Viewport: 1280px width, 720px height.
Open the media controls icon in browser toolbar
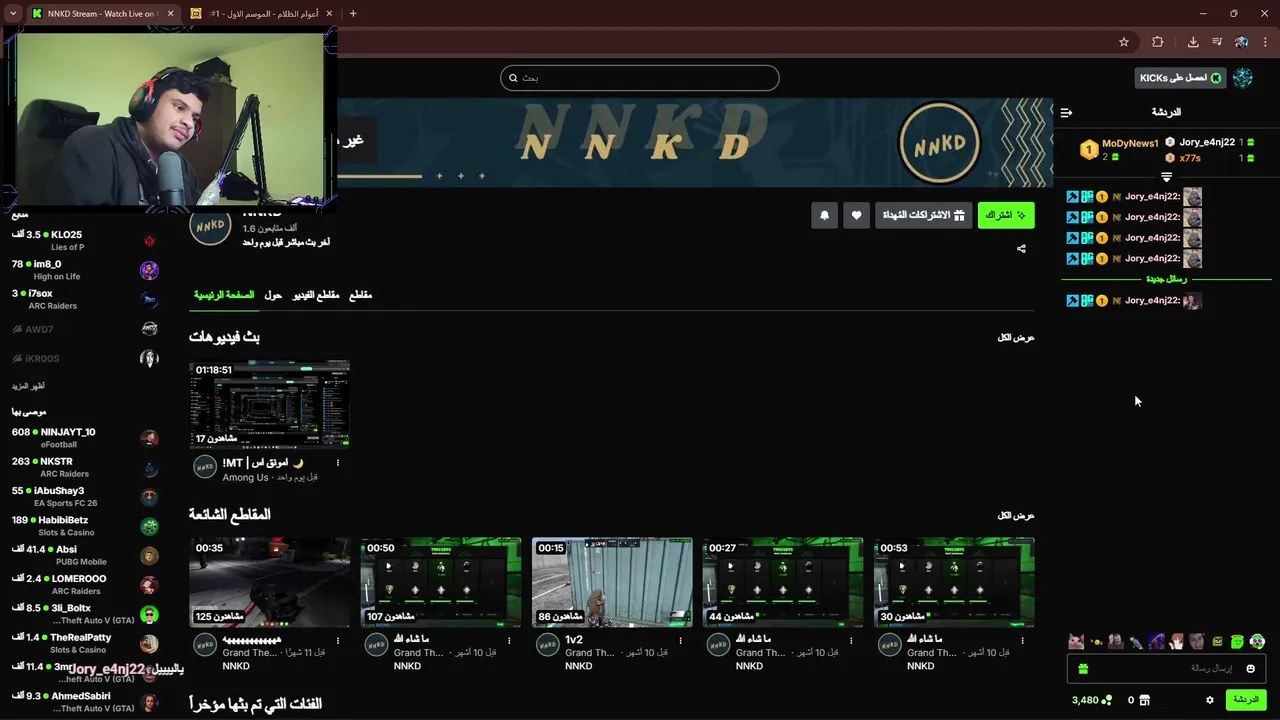(1217, 42)
